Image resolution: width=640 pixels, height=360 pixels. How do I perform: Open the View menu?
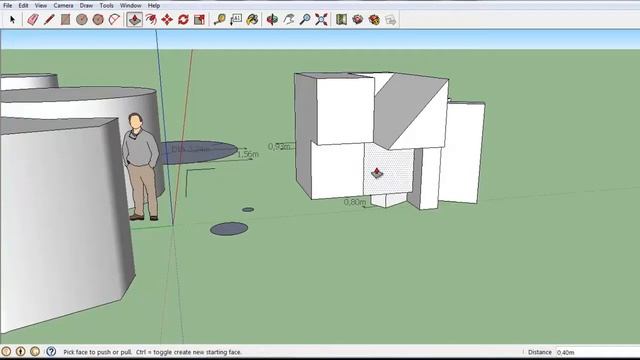tap(41, 5)
